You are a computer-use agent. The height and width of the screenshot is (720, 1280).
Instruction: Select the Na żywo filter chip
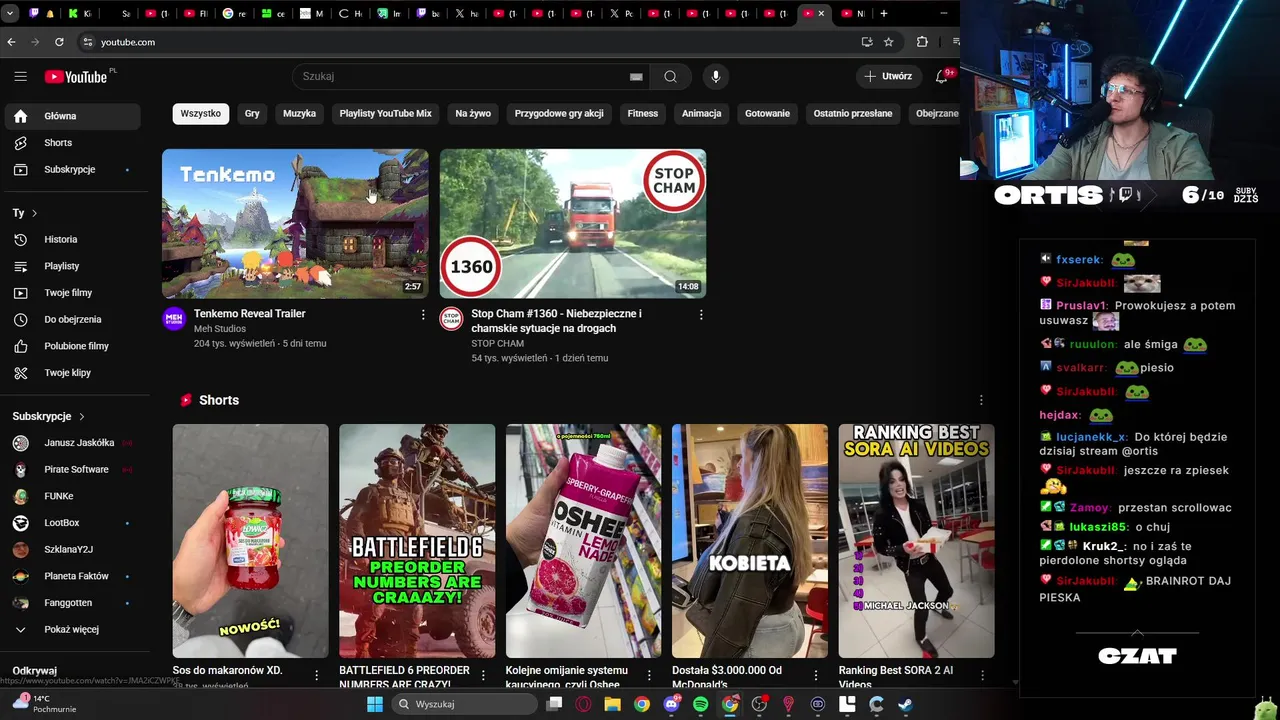tap(473, 113)
